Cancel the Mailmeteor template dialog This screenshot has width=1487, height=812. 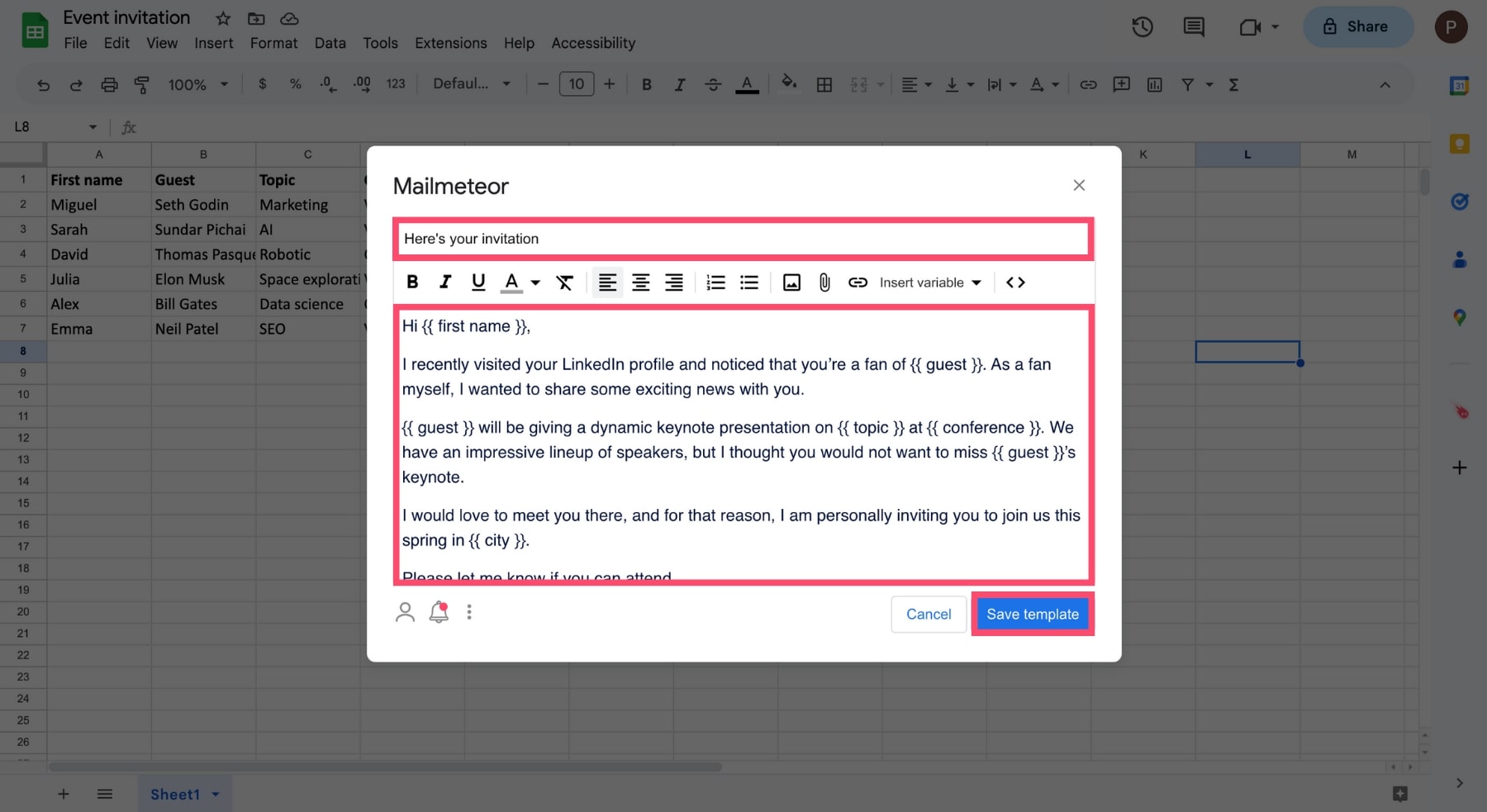929,615
